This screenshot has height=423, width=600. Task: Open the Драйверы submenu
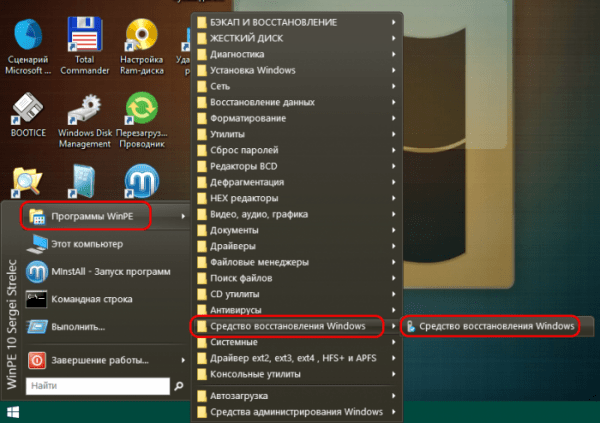(297, 246)
